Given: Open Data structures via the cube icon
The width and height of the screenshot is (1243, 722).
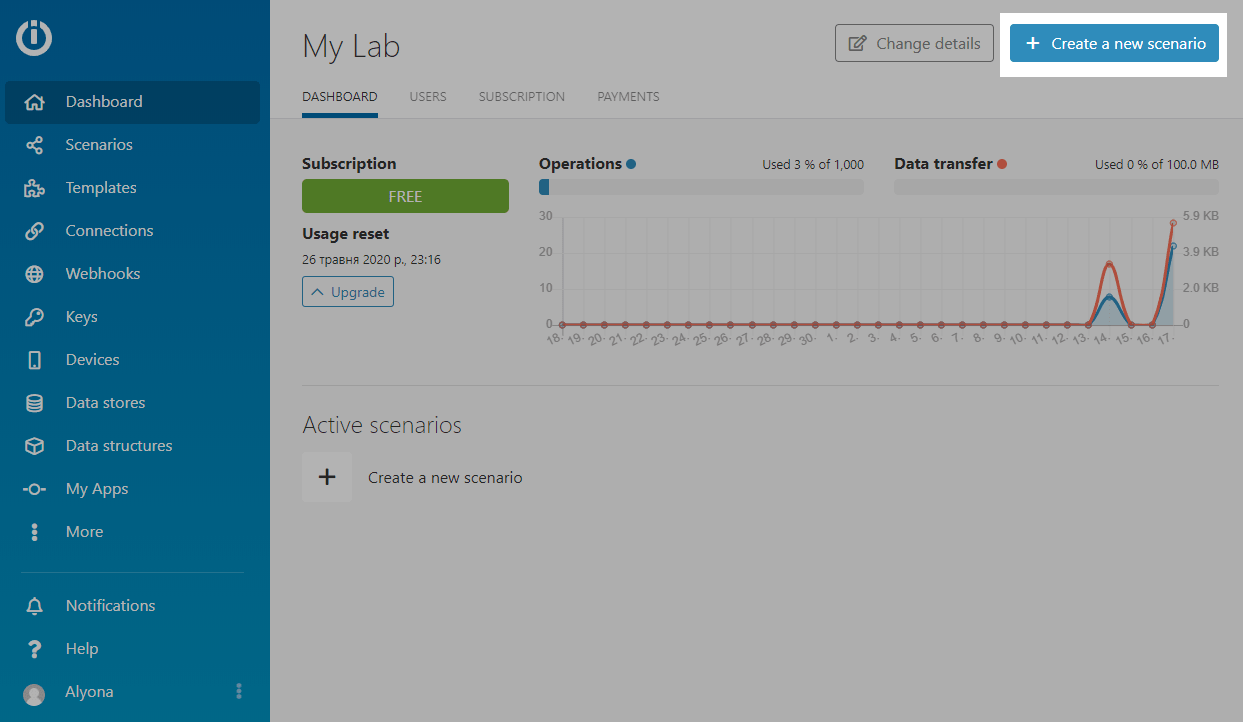Looking at the screenshot, I should click(34, 446).
